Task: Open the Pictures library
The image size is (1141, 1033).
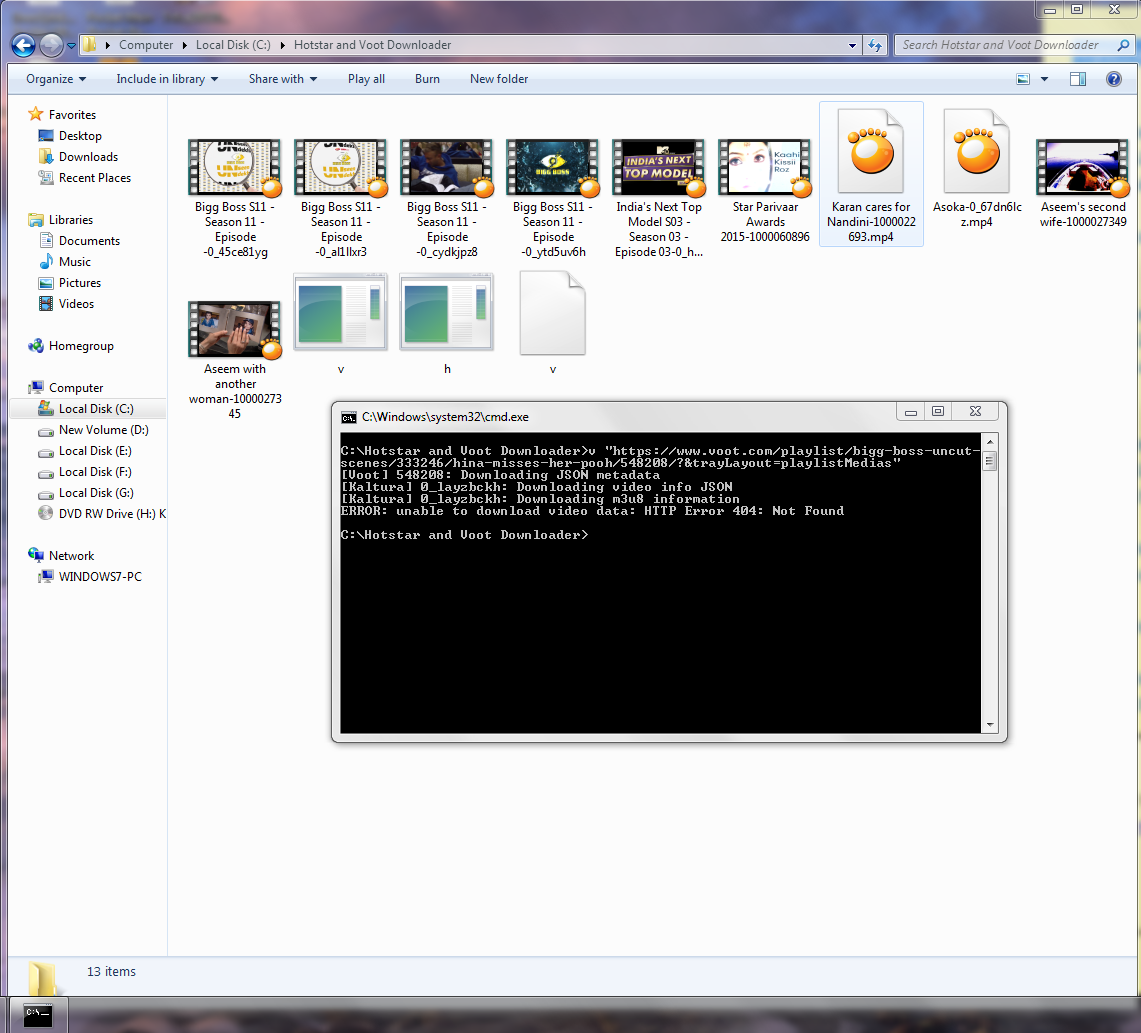Action: pos(79,283)
